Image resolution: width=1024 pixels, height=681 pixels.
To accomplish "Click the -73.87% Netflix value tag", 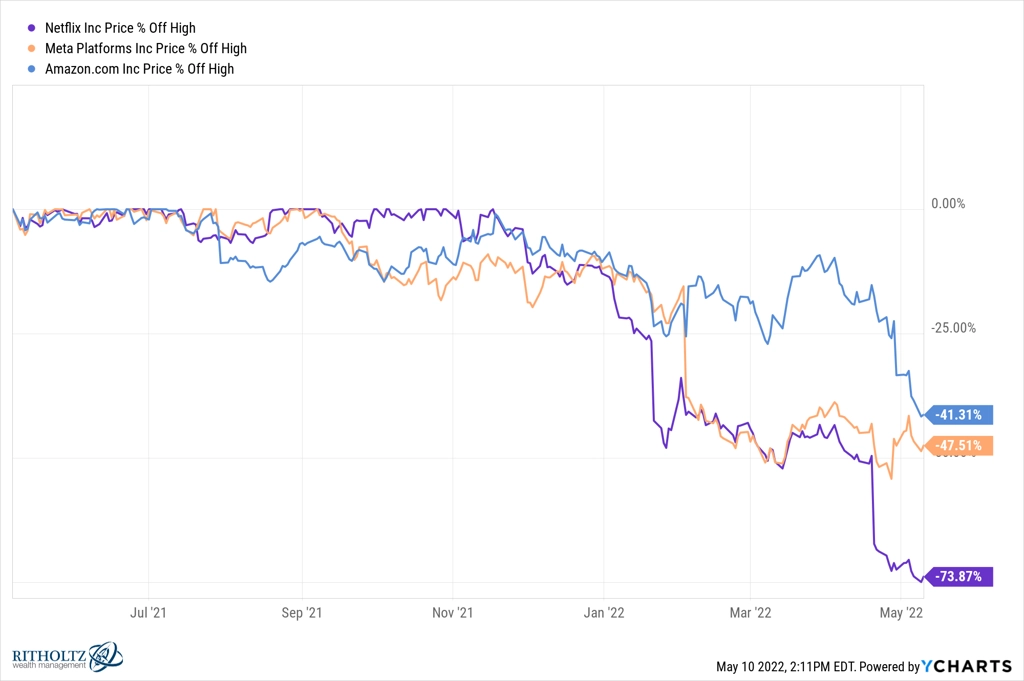I will (x=958, y=577).
